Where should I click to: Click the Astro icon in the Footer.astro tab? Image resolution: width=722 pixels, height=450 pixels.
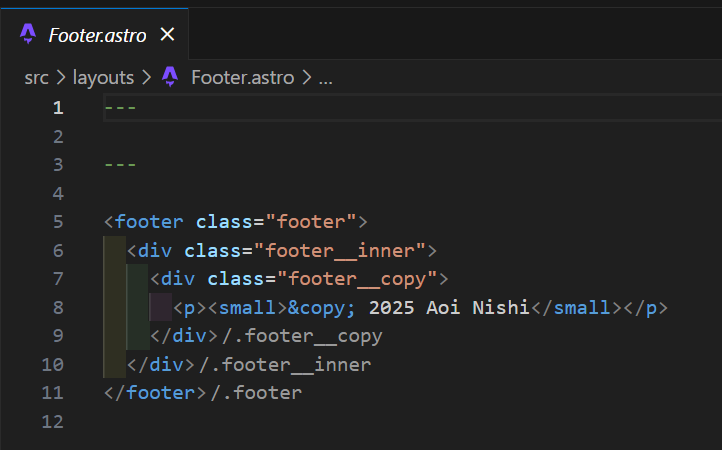click(x=28, y=34)
